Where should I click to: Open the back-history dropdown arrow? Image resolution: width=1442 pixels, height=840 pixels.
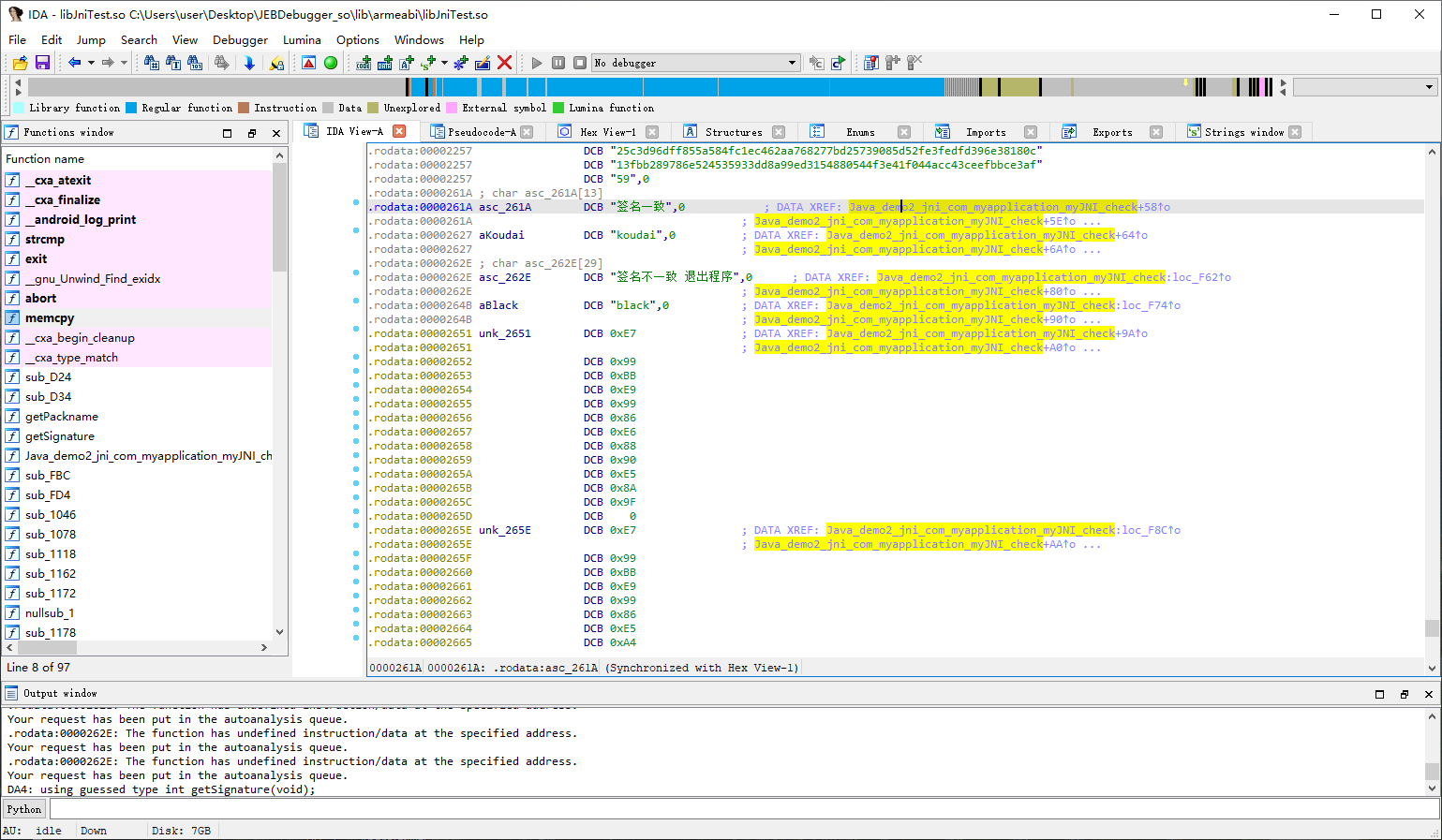(x=91, y=63)
